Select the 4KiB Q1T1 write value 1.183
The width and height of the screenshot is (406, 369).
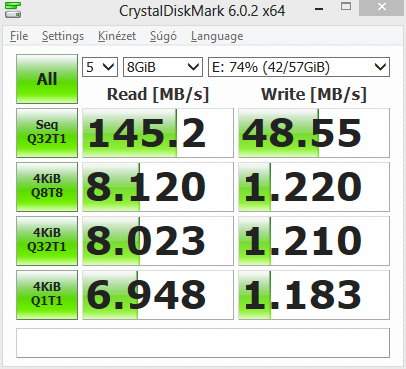(314, 295)
